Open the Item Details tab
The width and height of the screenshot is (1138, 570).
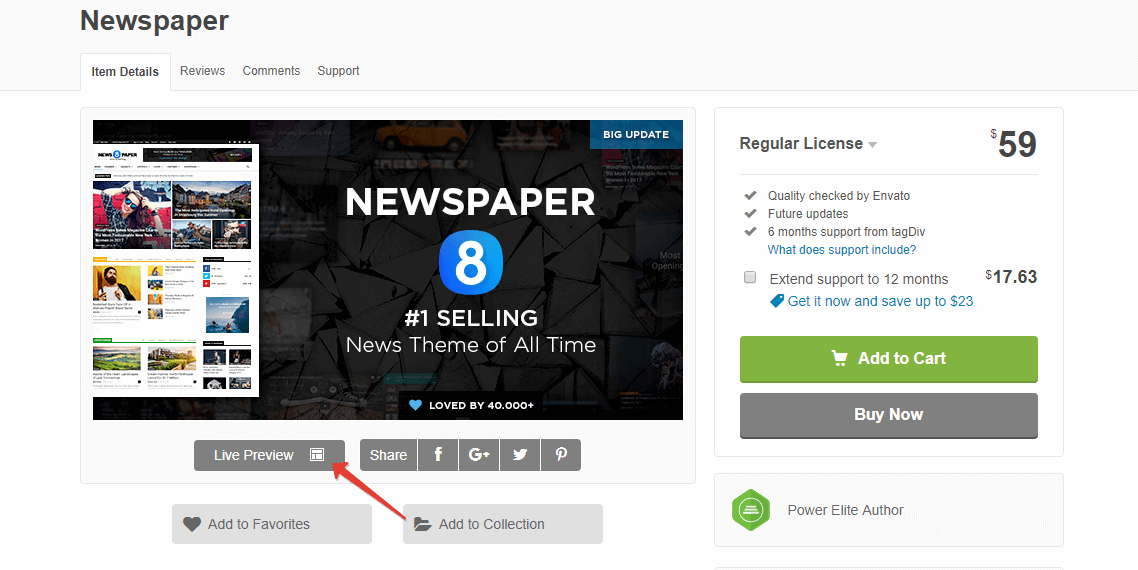coord(125,71)
